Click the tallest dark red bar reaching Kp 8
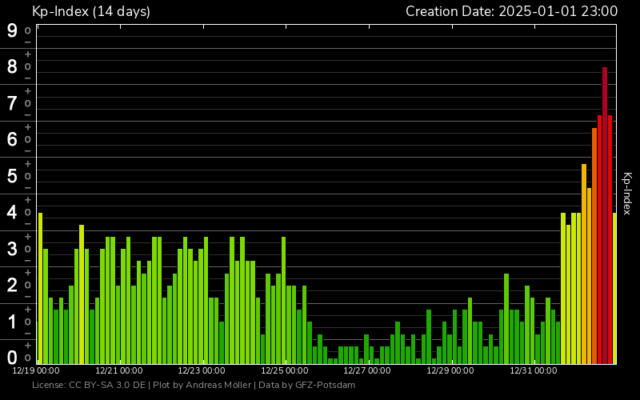The image size is (640, 400). point(605,215)
